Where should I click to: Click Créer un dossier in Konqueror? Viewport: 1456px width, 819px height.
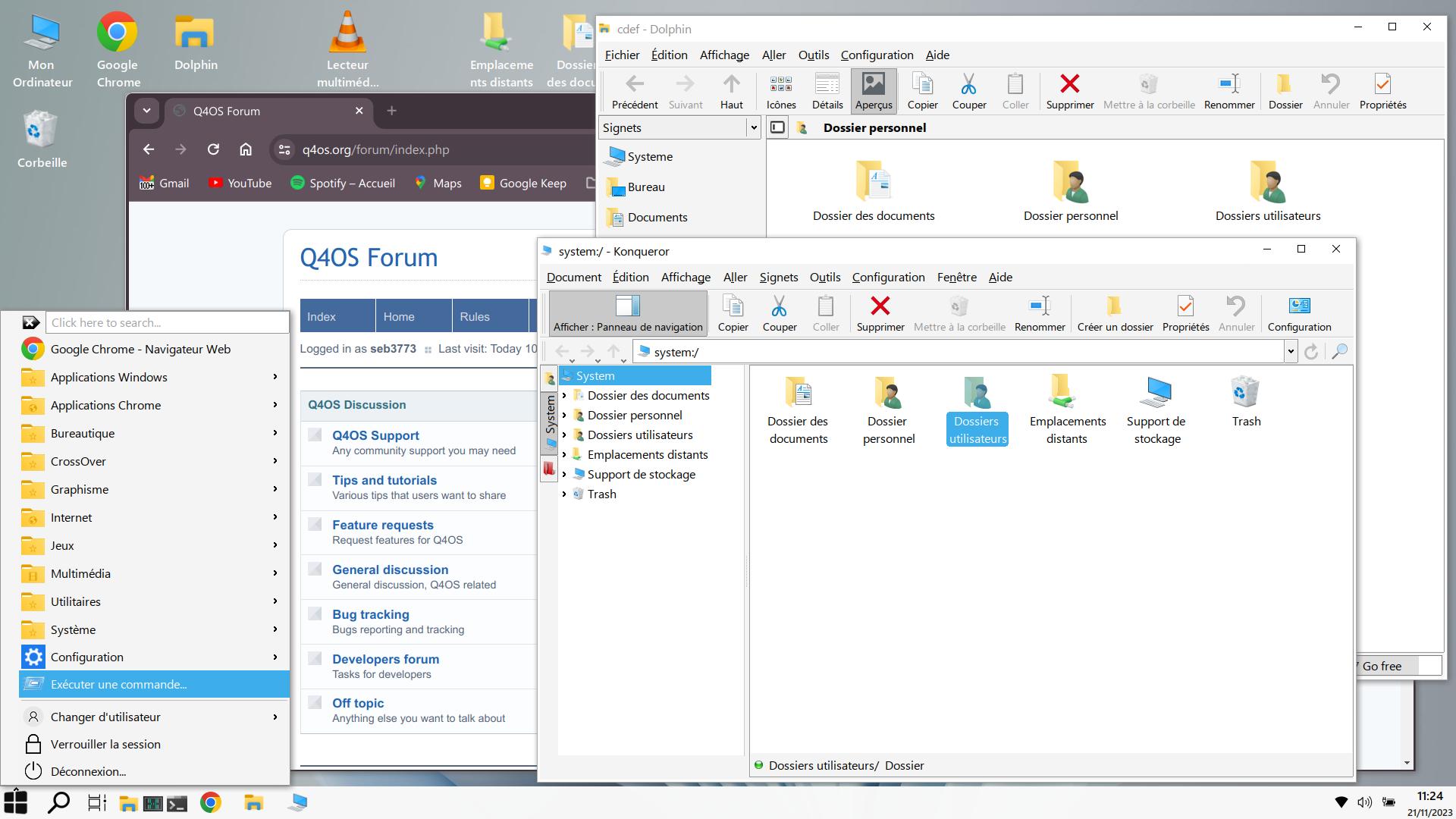1114,312
